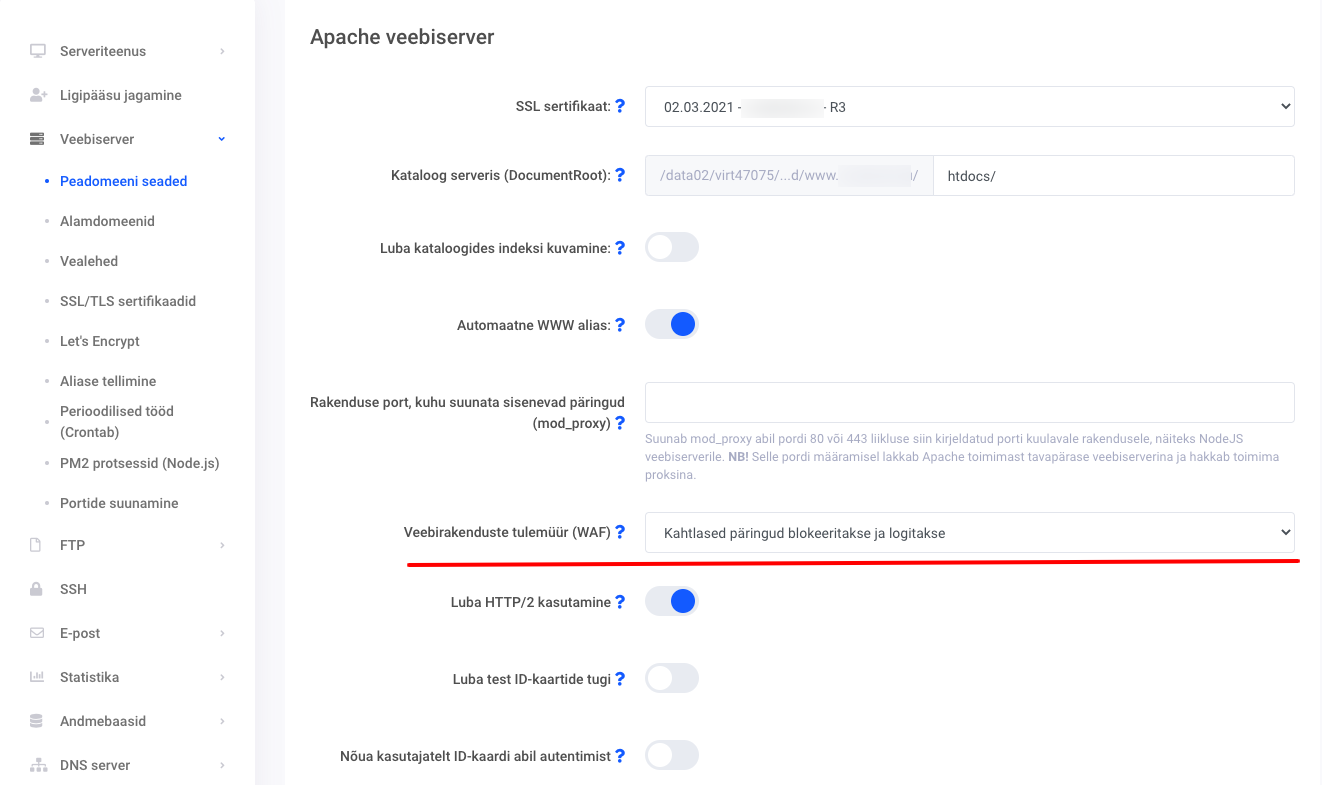The height and width of the screenshot is (785, 1322).
Task: Click the mod_proxy application port field
Action: [x=969, y=402]
